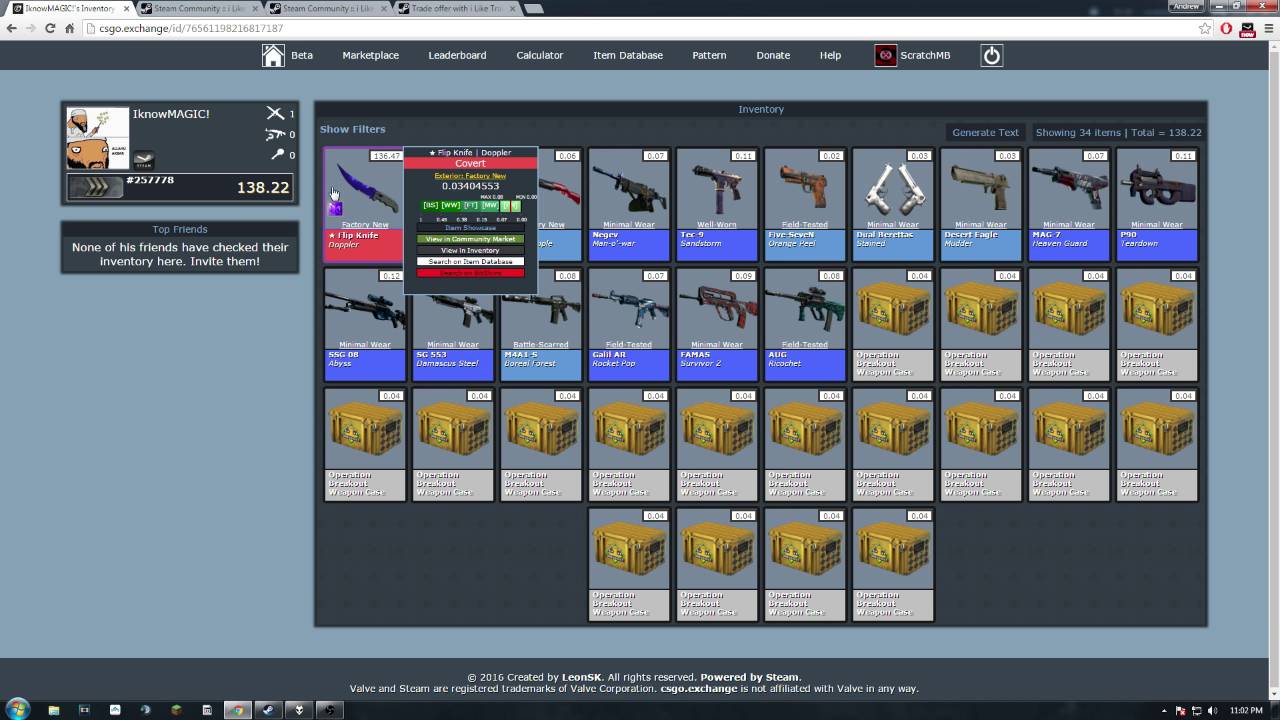Viewport: 1280px width, 720px height.
Task: Select the Dual Berettas Stained item
Action: coord(892,204)
